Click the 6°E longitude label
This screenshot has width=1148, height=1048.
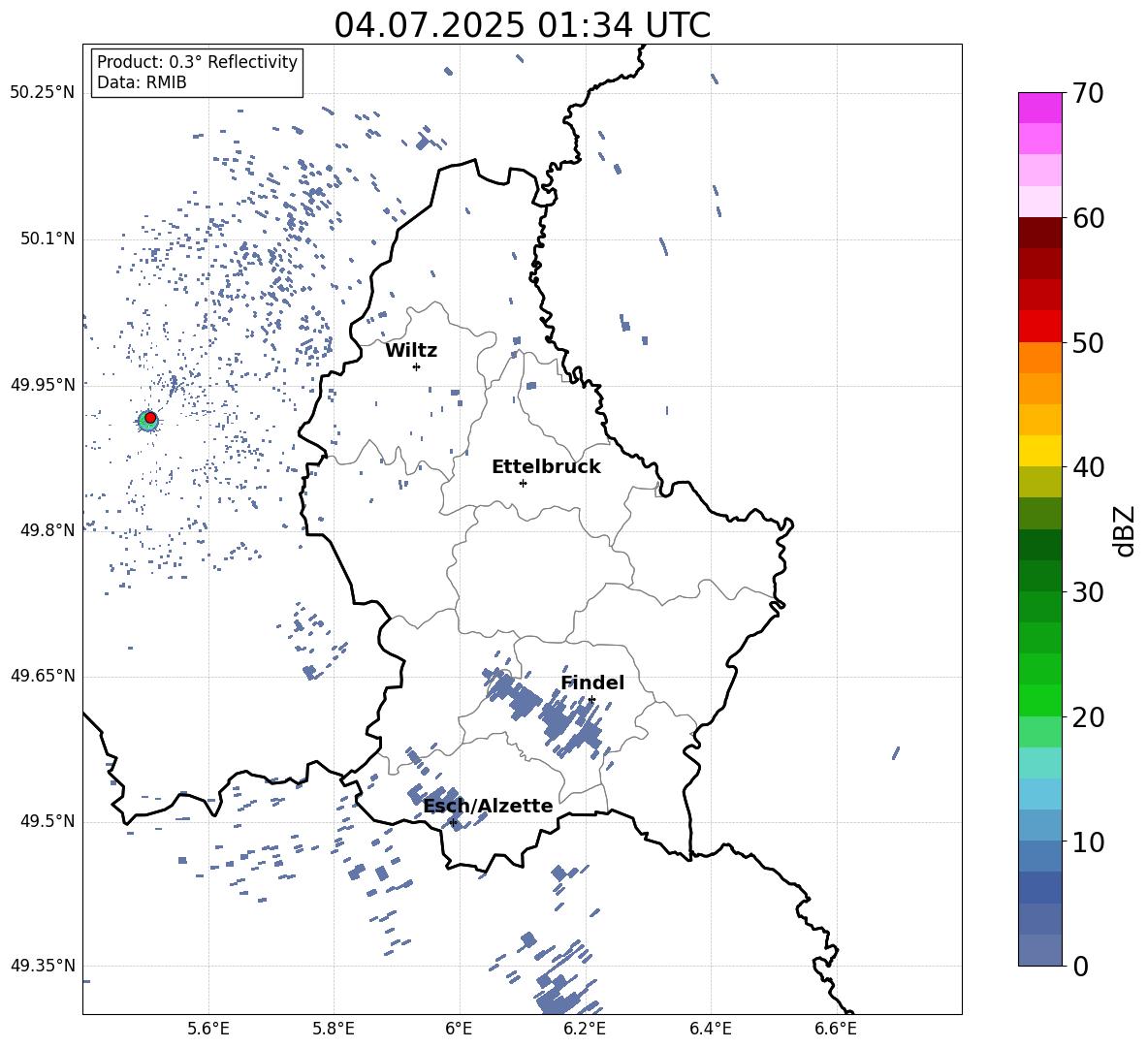tap(459, 1029)
